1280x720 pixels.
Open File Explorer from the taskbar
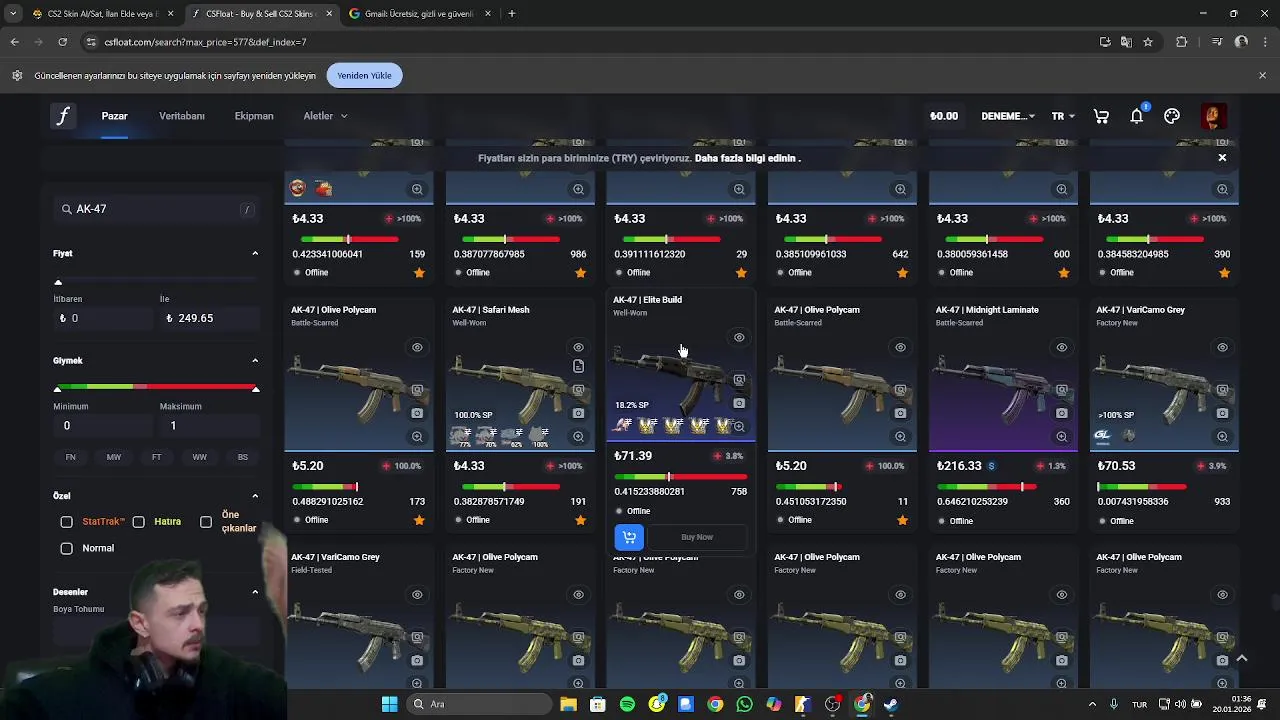(568, 704)
